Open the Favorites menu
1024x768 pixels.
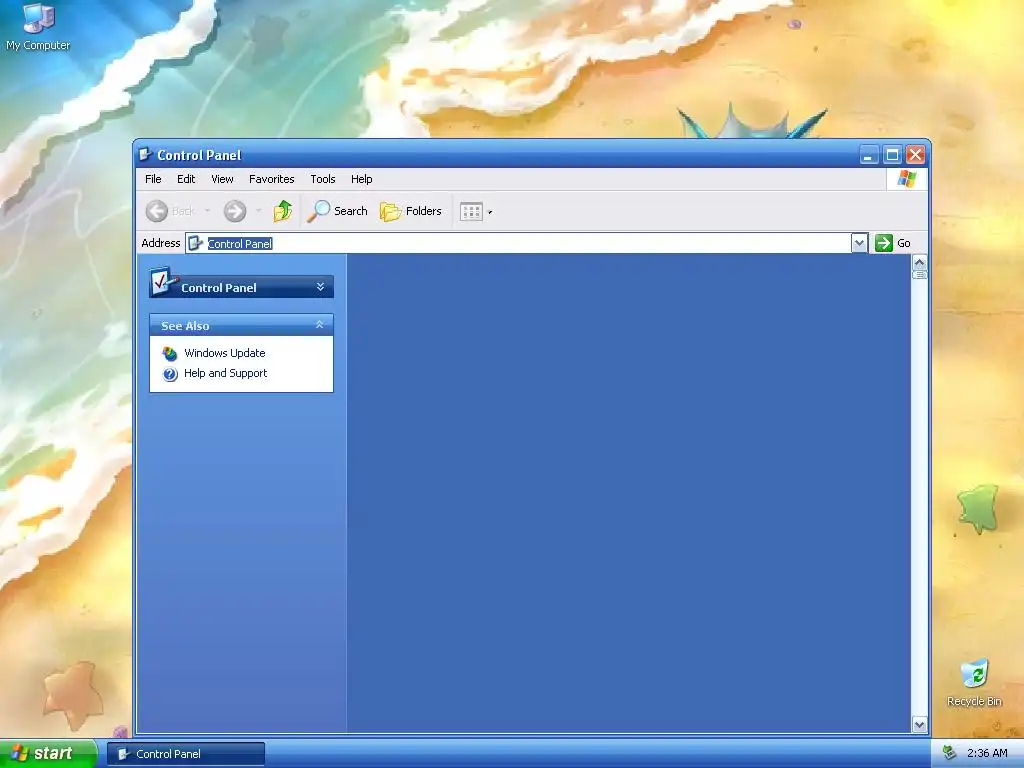pos(272,179)
